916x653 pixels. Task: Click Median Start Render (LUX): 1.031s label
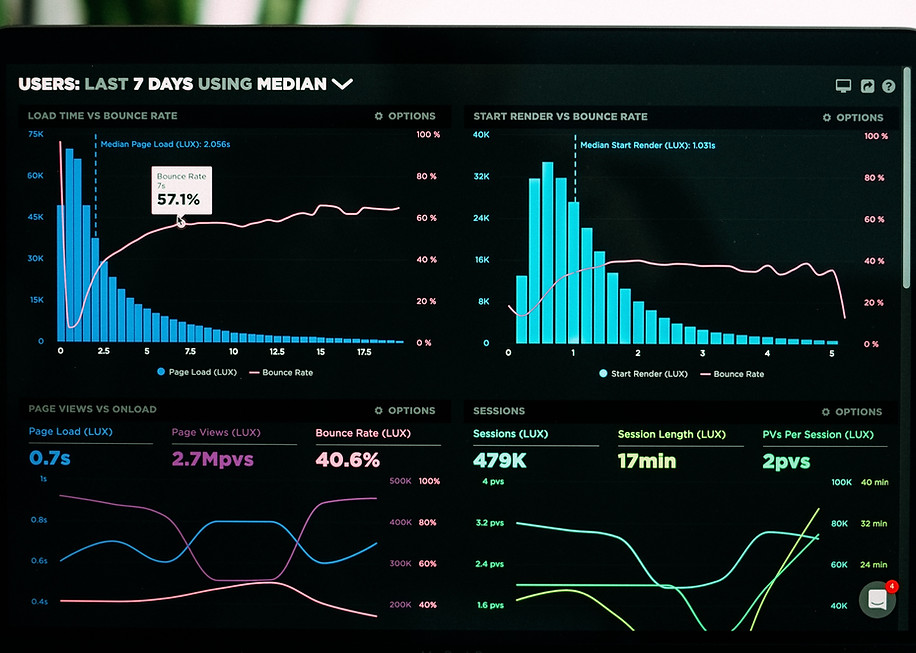point(647,145)
